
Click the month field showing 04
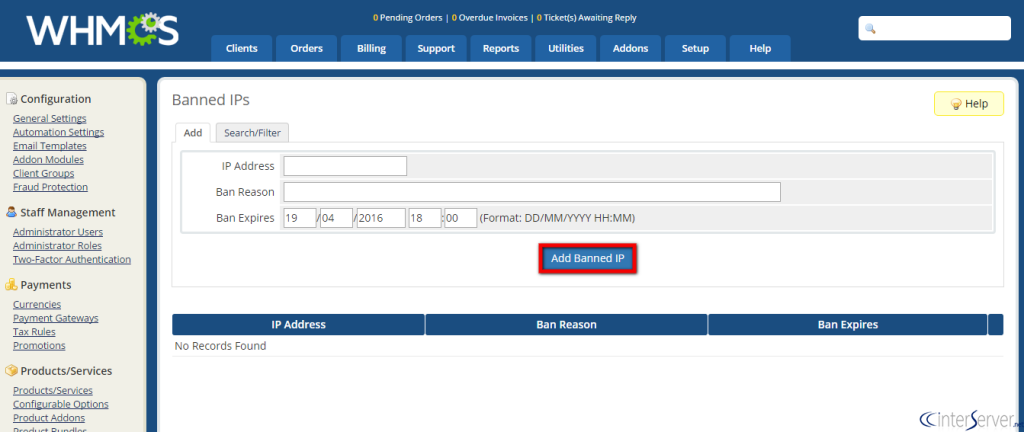coord(336,218)
